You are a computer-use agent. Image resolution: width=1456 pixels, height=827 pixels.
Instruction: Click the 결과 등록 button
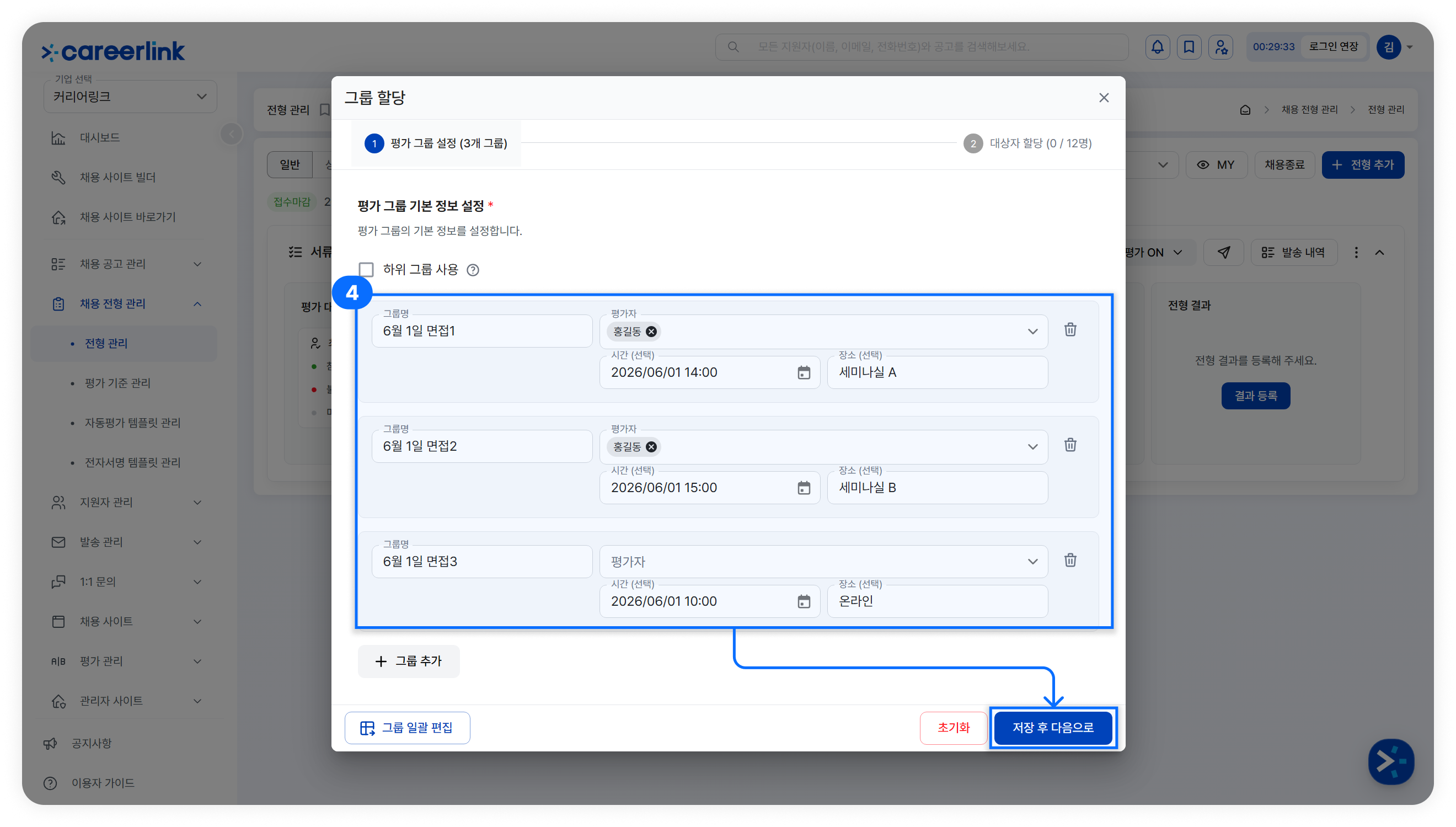(1256, 396)
